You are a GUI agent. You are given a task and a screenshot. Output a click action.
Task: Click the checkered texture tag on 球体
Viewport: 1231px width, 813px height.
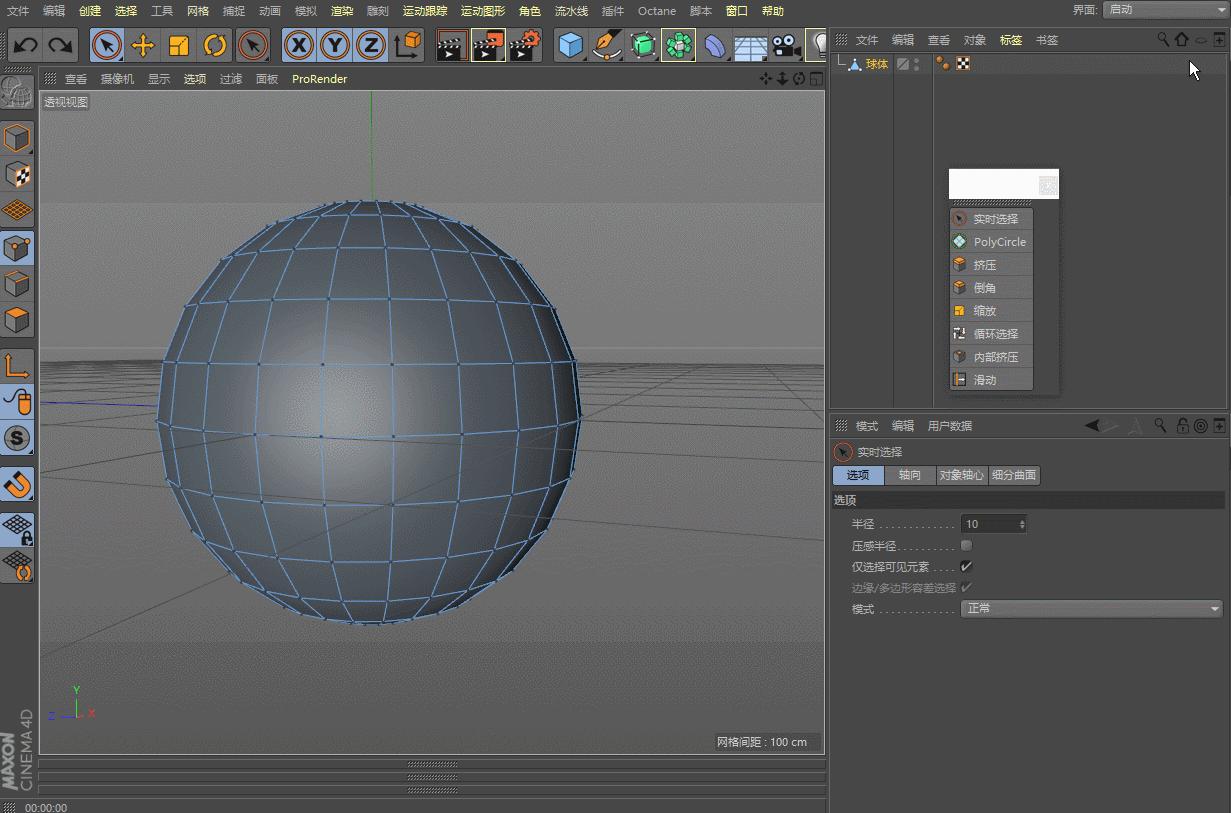pos(963,64)
